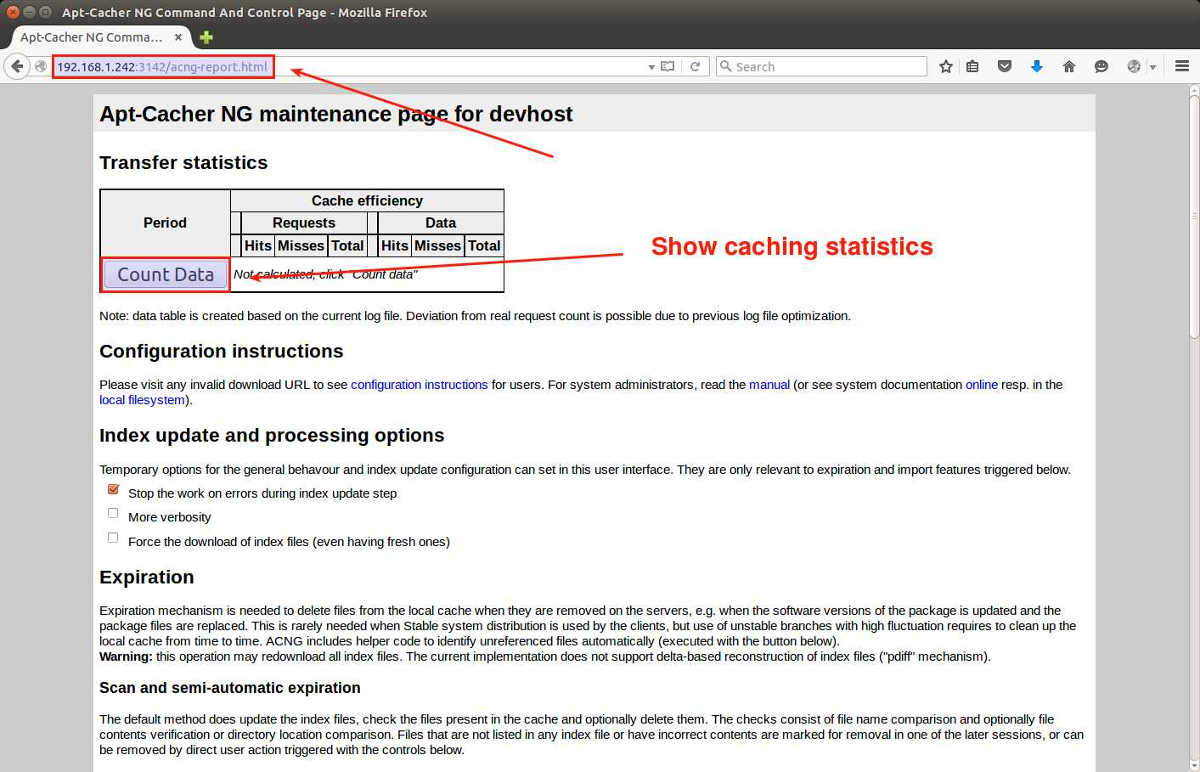Open the globe extension dropdown arrow
This screenshot has height=772, width=1200.
coord(1153,67)
